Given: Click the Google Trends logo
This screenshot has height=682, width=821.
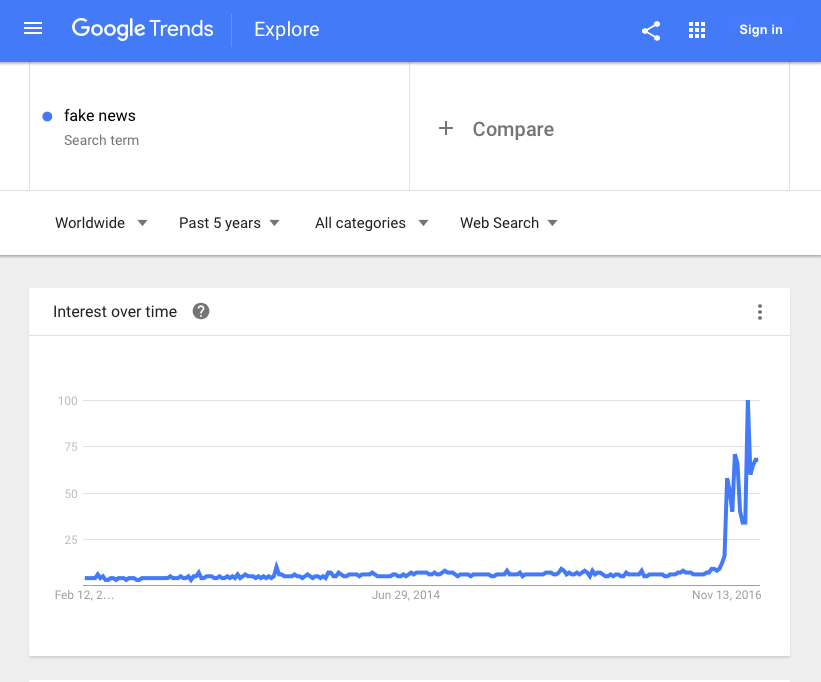Looking at the screenshot, I should pos(142,29).
